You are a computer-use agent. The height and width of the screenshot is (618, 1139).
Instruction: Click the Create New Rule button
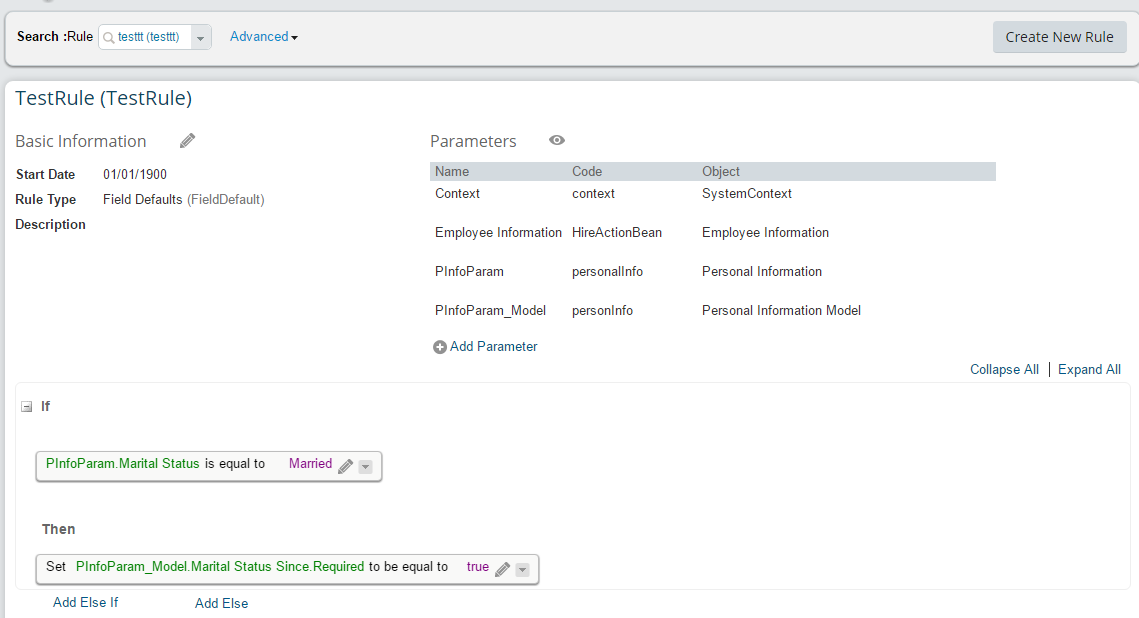point(1059,37)
